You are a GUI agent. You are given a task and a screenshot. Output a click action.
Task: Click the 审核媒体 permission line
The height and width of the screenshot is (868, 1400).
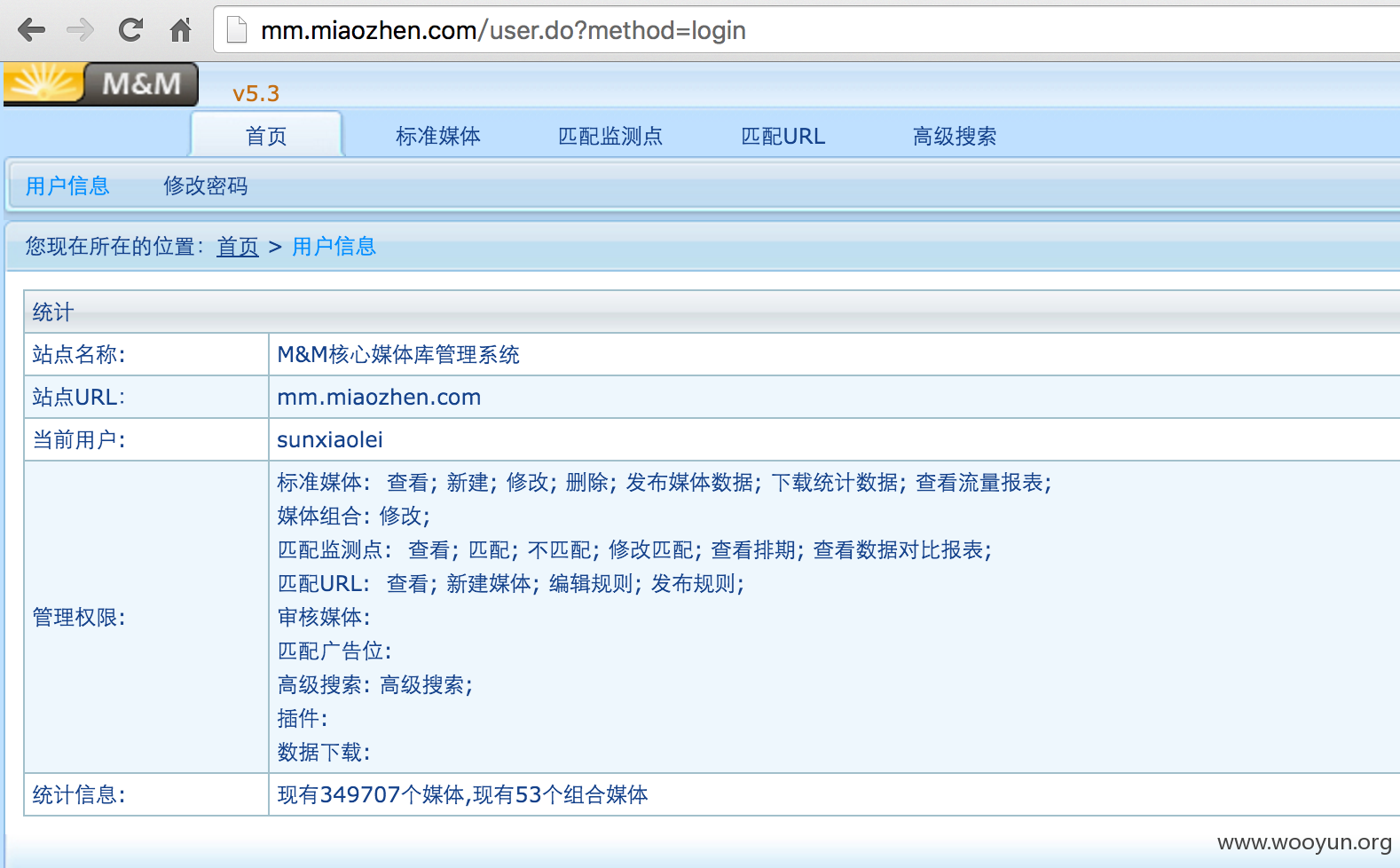[x=324, y=618]
